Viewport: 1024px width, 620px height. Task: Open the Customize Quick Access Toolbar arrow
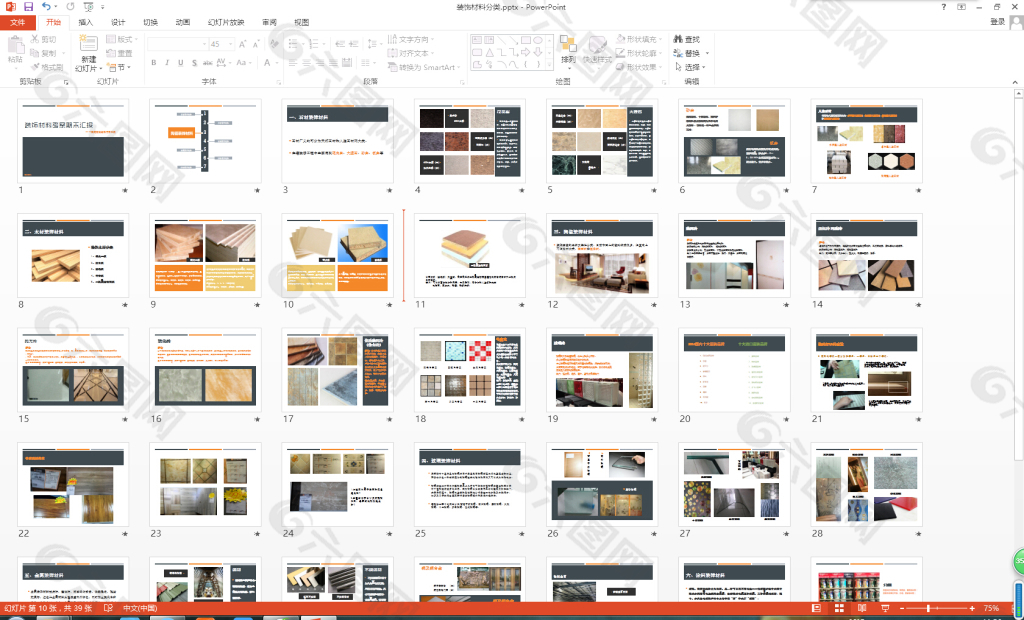103,7
